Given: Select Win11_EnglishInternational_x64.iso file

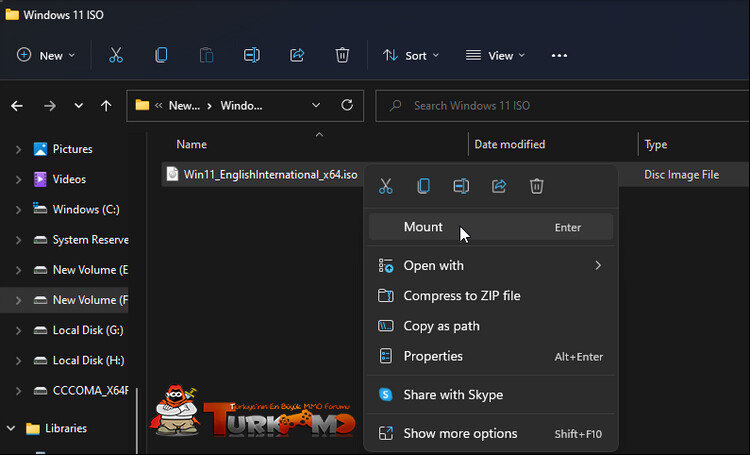Looking at the screenshot, I should click(270, 175).
